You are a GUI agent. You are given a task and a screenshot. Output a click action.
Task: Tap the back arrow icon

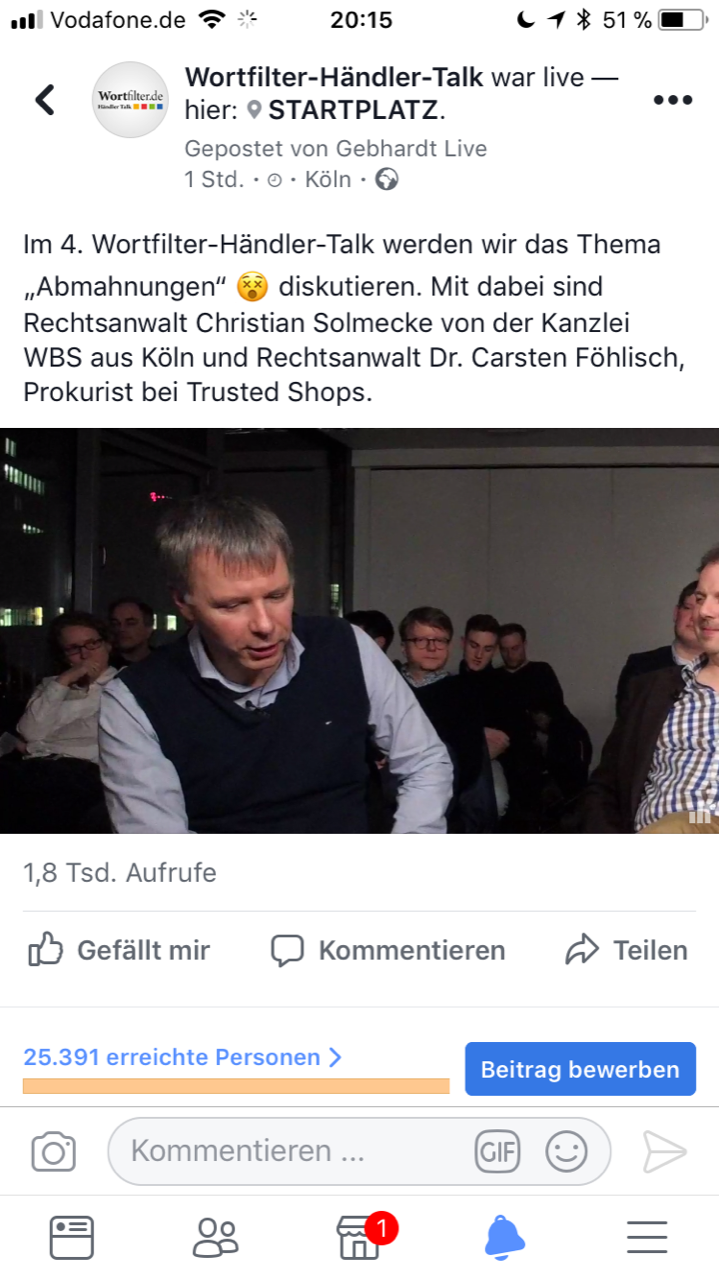point(45,99)
